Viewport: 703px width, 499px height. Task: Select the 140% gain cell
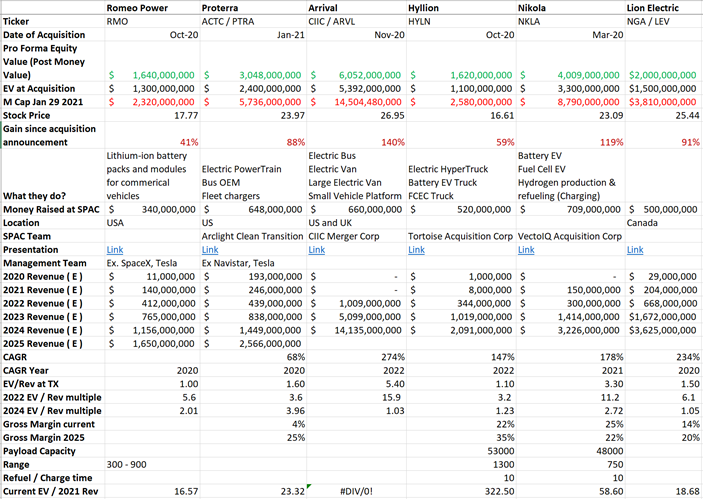click(x=356, y=136)
